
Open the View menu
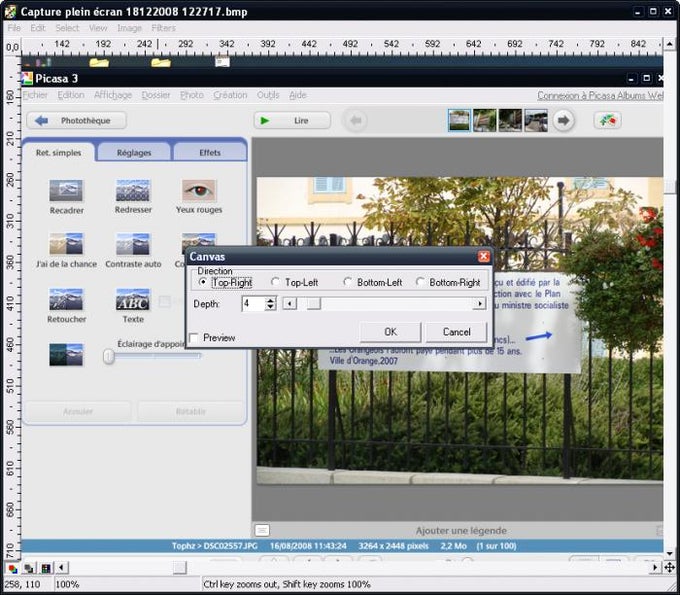click(98, 28)
